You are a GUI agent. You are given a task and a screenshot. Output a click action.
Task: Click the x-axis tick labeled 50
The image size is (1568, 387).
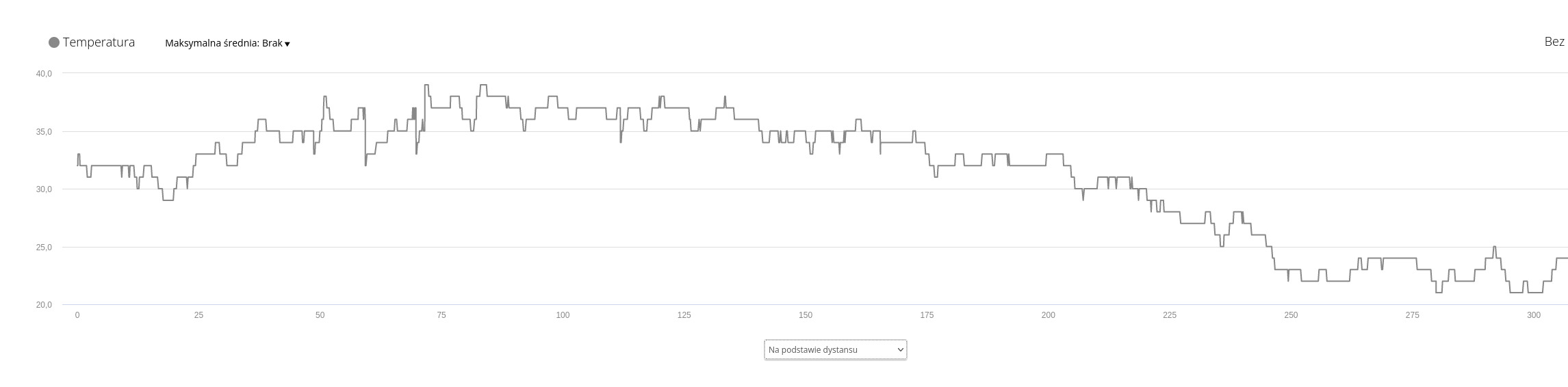tap(320, 315)
